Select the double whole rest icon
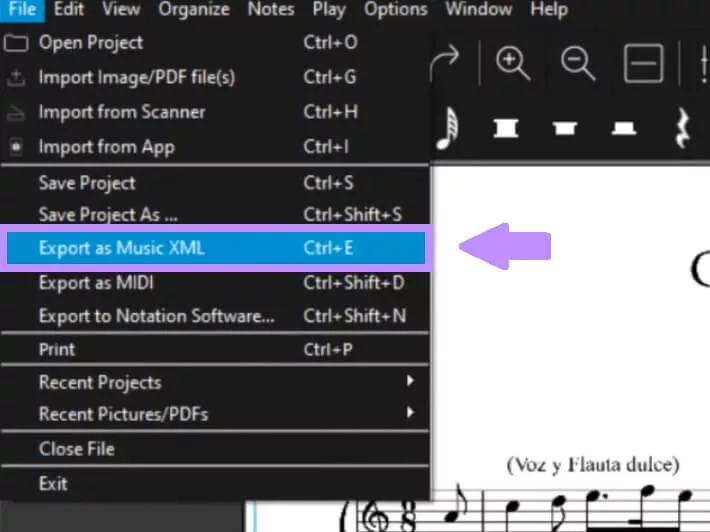Image resolution: width=710 pixels, height=532 pixels. [506, 128]
